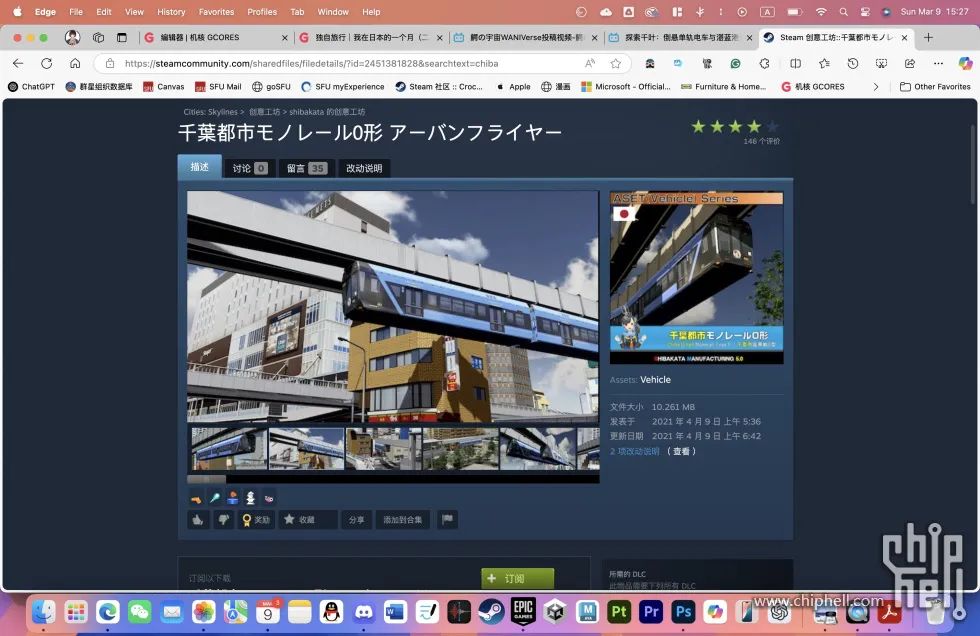The image size is (980, 636).
Task: Click the Cities: Skylines breadcrumb link
Action: tap(211, 112)
